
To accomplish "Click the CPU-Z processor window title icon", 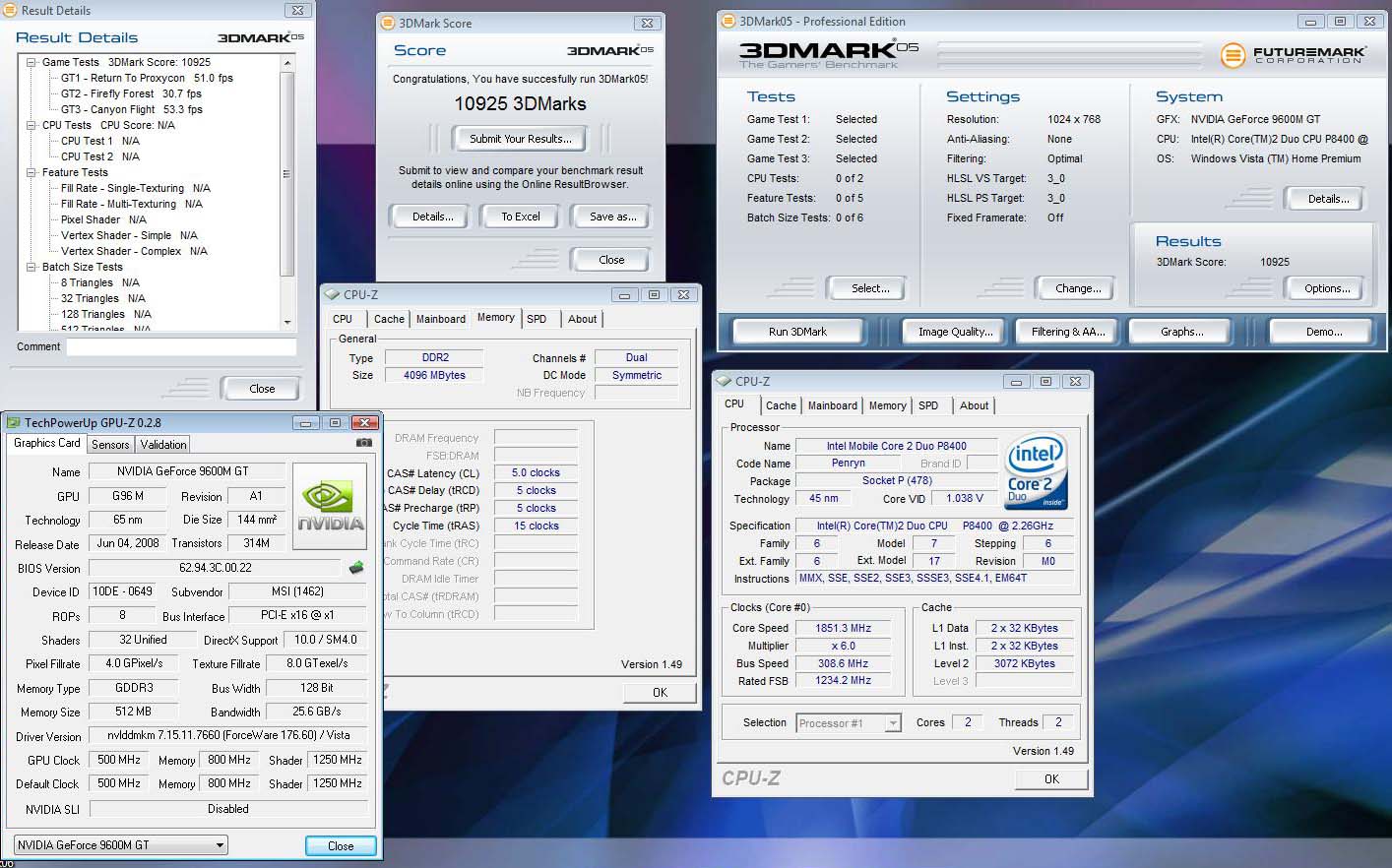I will (x=725, y=381).
